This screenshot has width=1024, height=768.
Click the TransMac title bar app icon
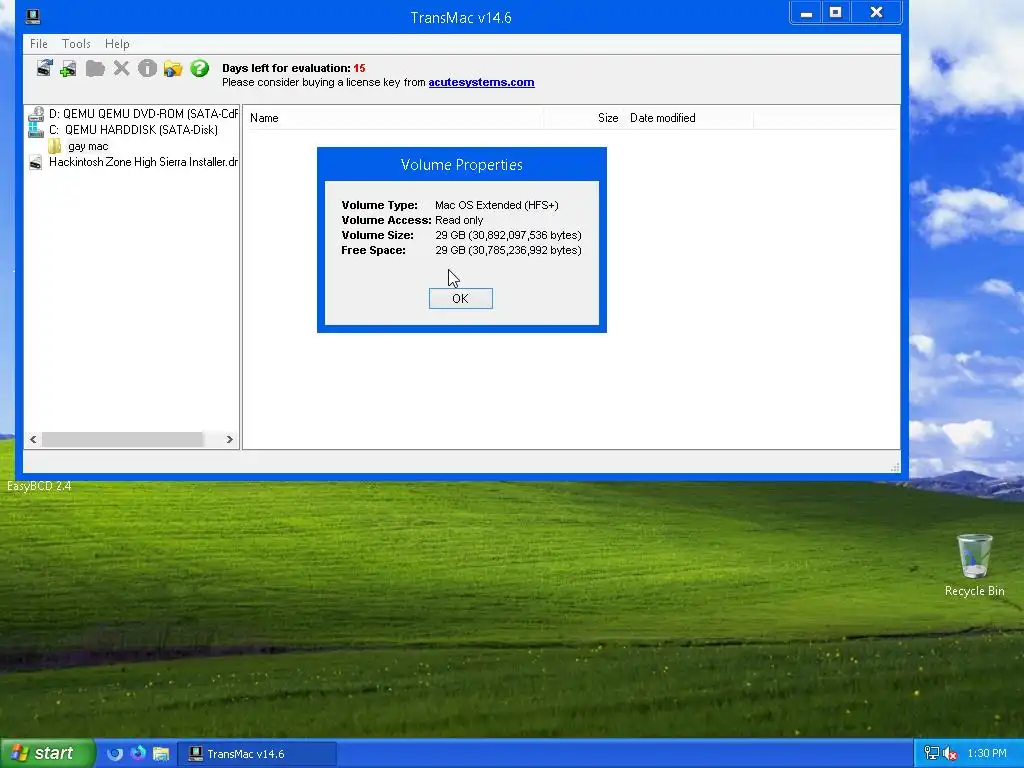point(33,16)
